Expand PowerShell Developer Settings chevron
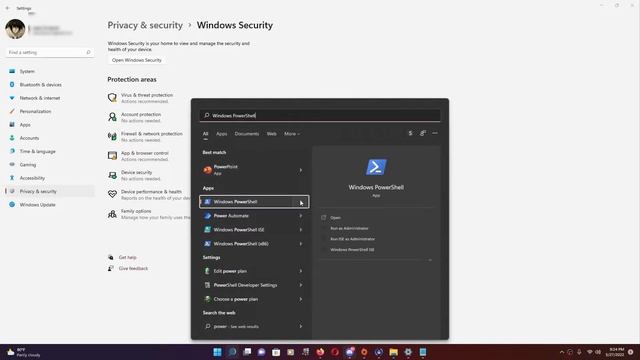Screen dimensions: 640x360 coord(301,285)
